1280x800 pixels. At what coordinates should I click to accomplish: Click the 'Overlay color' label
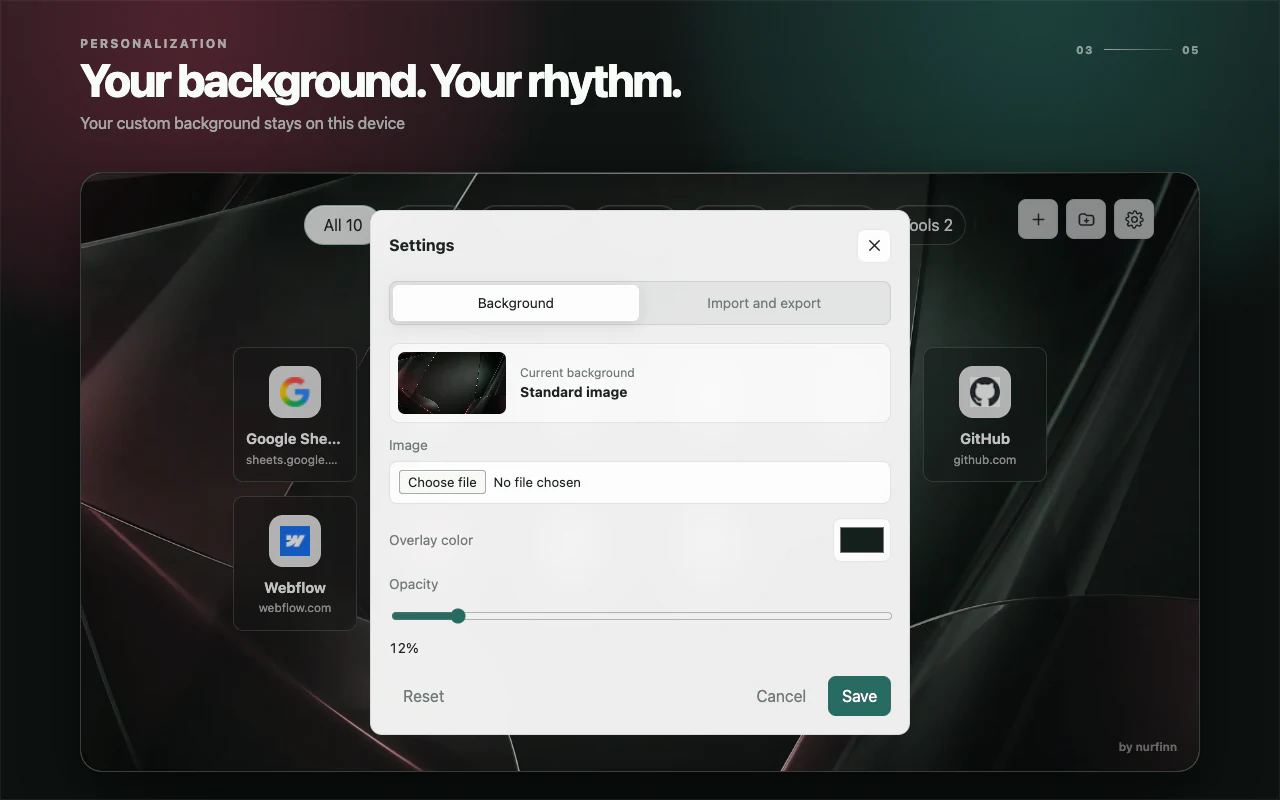pyautogui.click(x=431, y=540)
